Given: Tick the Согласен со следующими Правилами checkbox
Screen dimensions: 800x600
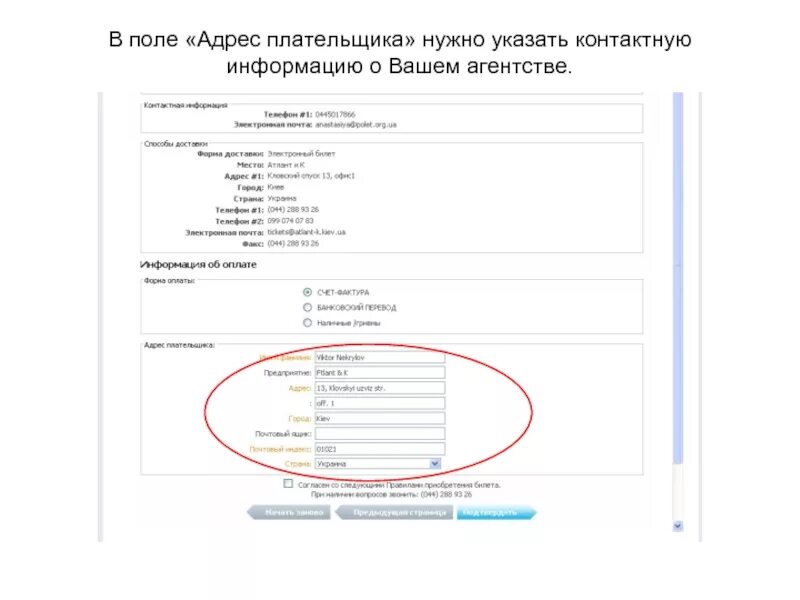Looking at the screenshot, I should tap(288, 484).
